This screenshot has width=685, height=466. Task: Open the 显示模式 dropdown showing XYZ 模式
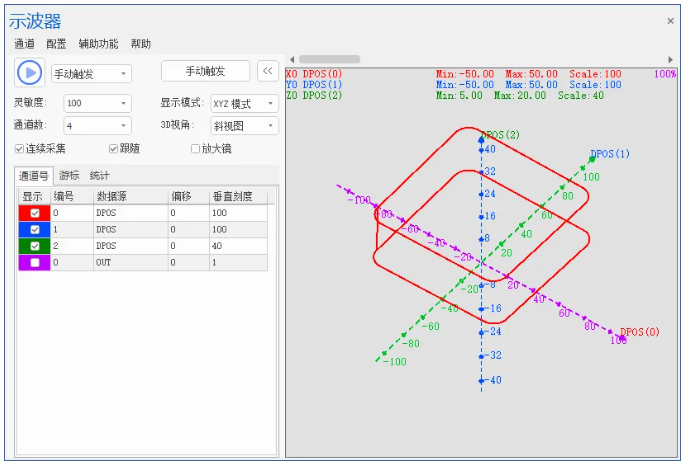245,104
